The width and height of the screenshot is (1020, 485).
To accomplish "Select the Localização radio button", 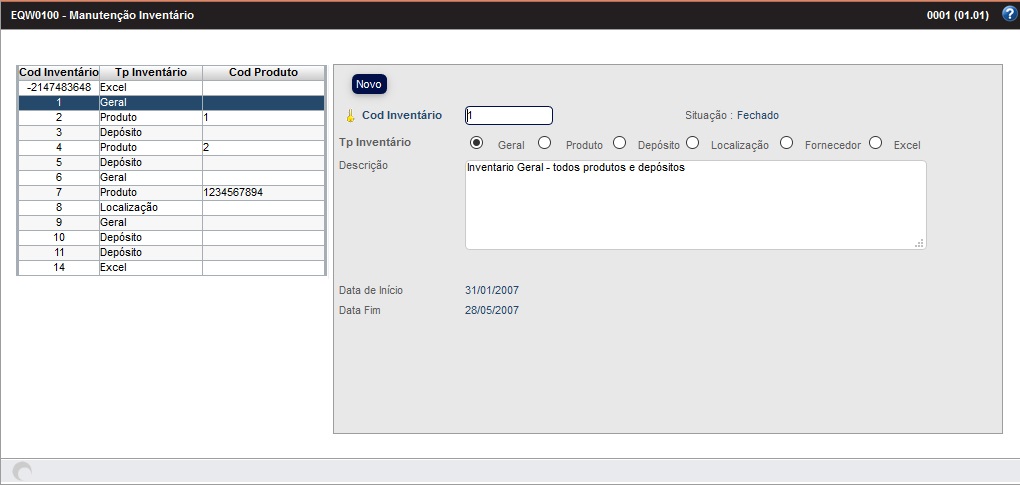I will 692,143.
